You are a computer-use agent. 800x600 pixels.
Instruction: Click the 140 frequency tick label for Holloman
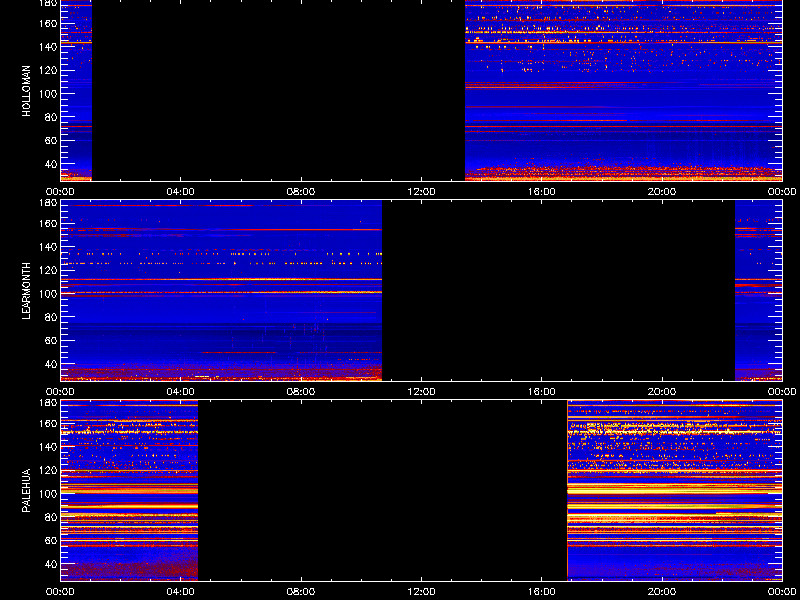point(49,47)
